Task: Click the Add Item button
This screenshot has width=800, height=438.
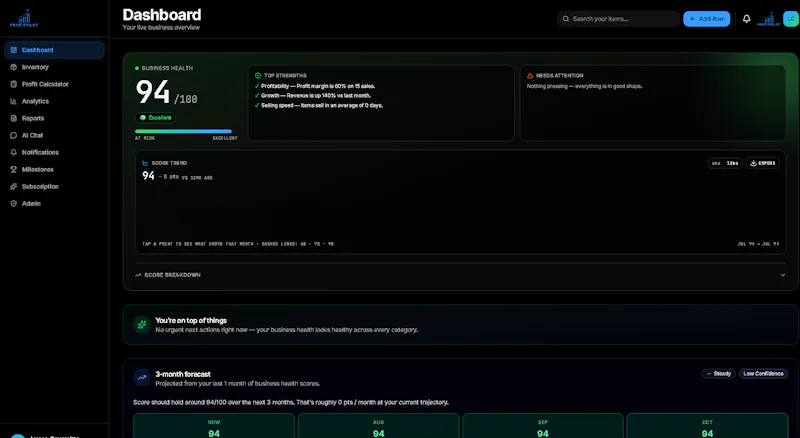Action: tap(707, 19)
